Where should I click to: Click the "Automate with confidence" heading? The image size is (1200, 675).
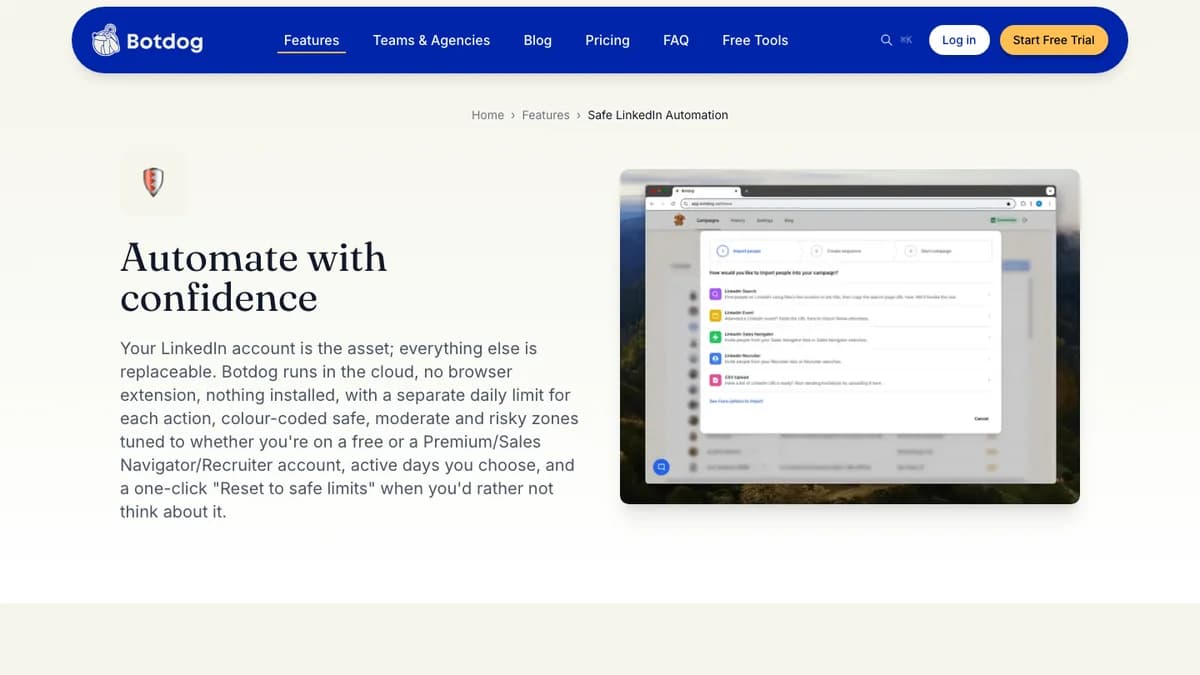pos(253,278)
